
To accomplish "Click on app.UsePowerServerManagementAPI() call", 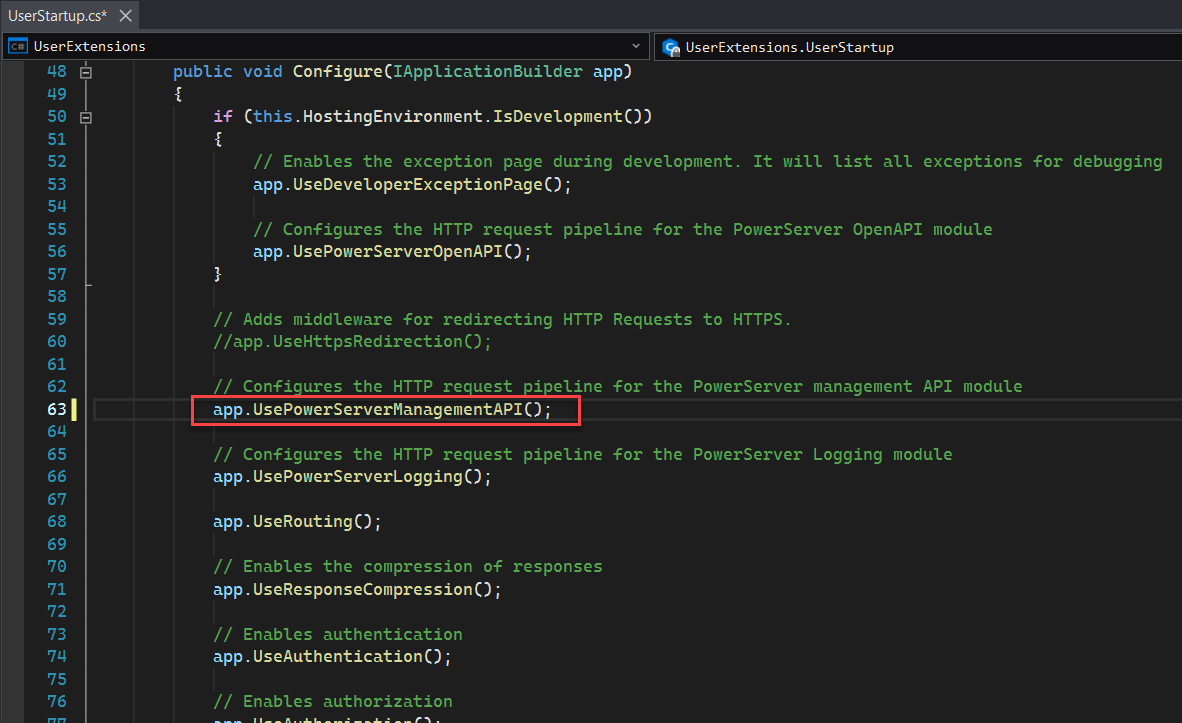I will coord(382,409).
